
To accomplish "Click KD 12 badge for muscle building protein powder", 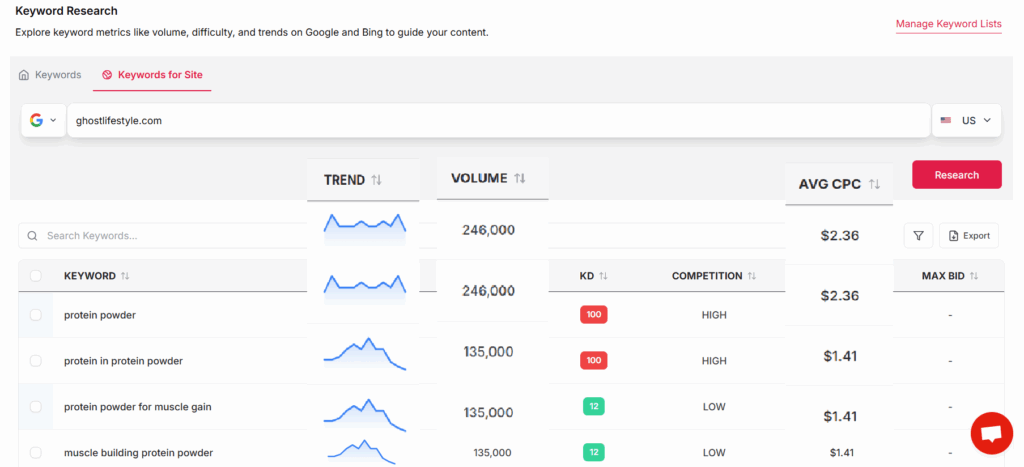I will 594,452.
